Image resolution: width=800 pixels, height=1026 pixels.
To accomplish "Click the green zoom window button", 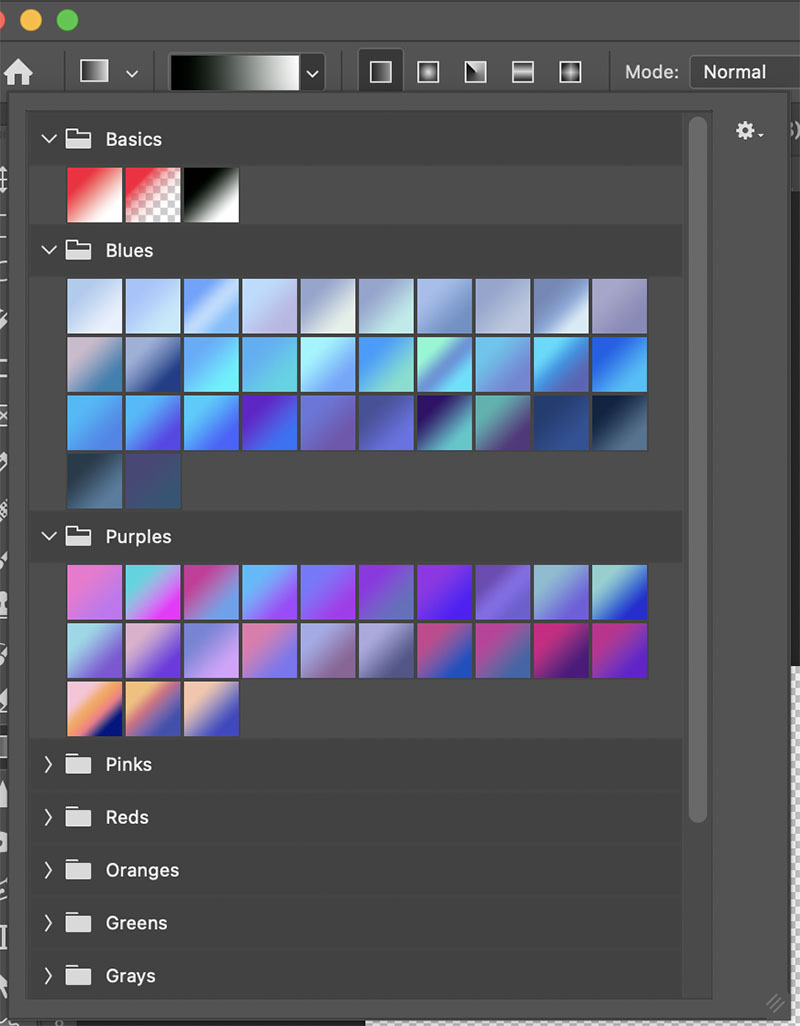I will pyautogui.click(x=67, y=20).
